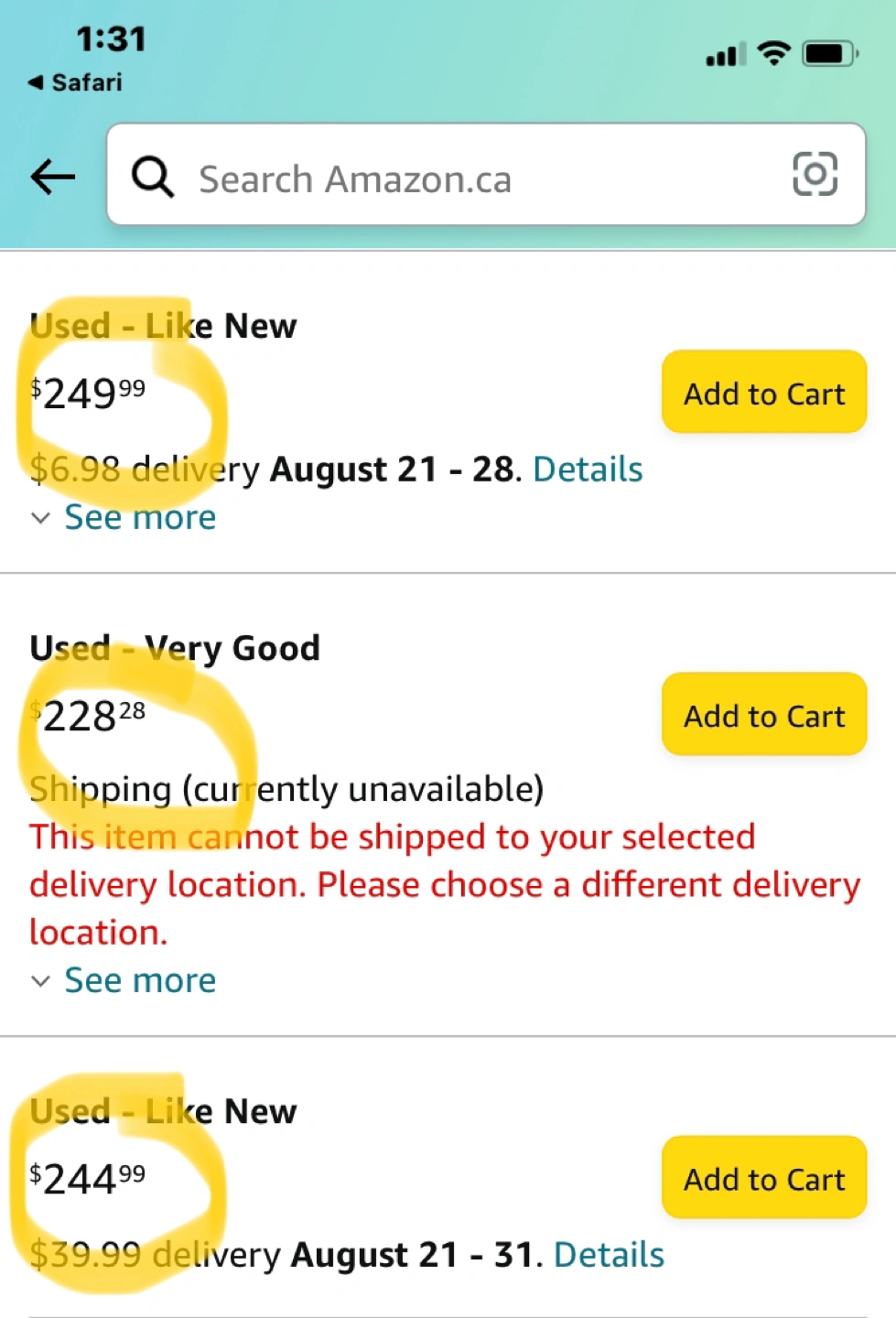Tap the search magnifier icon

(x=153, y=177)
